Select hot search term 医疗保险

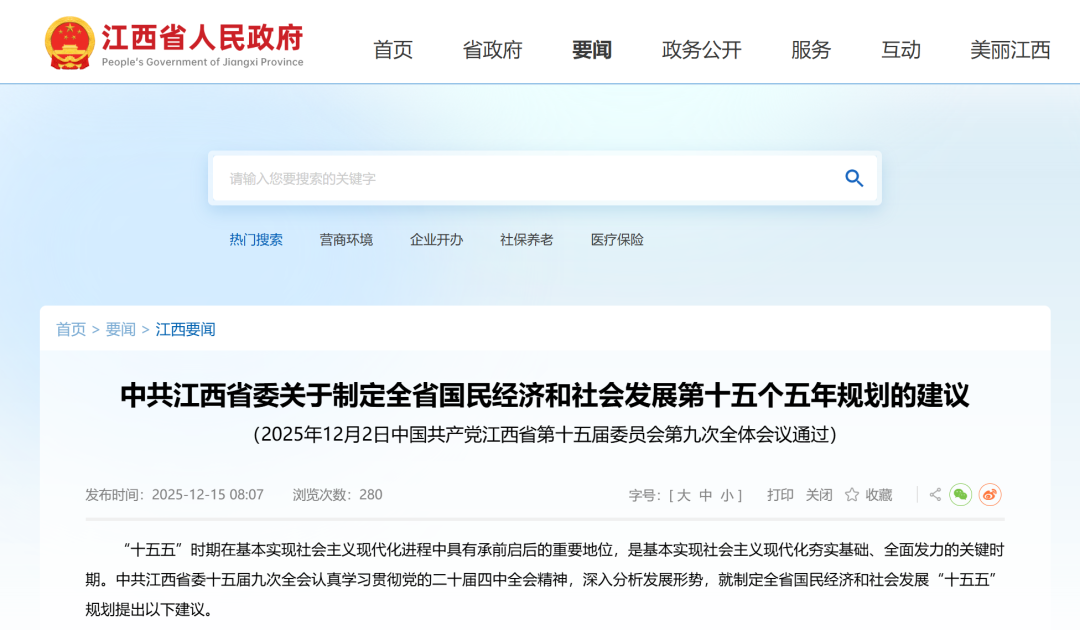pos(616,240)
